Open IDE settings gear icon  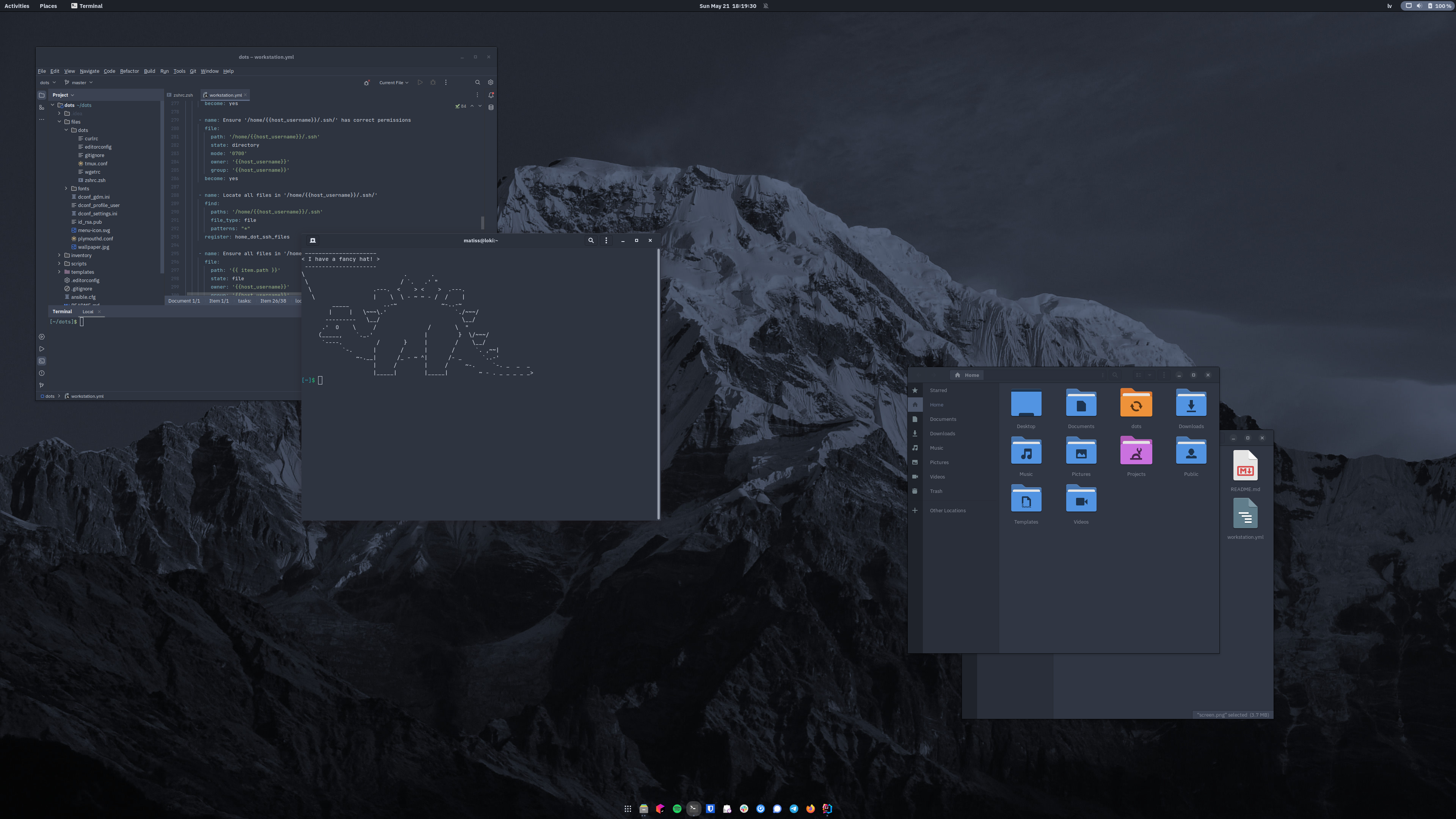coord(490,83)
